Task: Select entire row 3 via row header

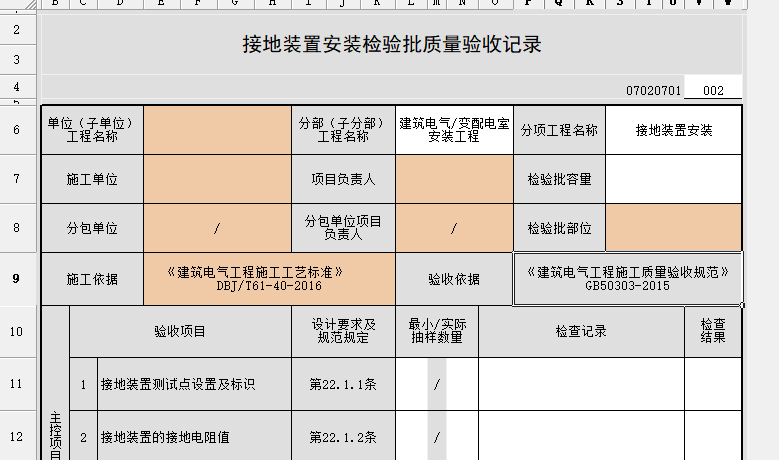Action: pos(17,60)
